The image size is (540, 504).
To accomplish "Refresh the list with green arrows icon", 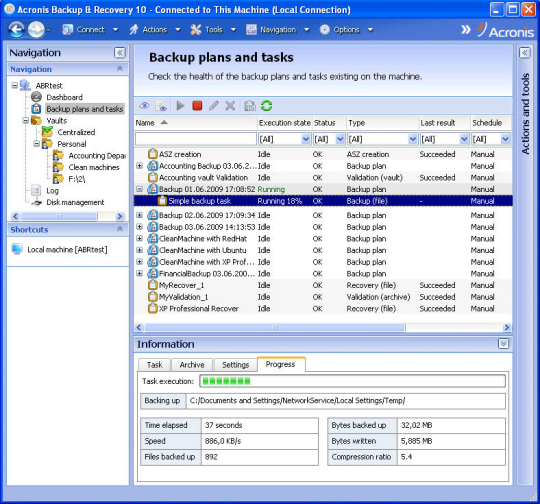I will coord(267,106).
